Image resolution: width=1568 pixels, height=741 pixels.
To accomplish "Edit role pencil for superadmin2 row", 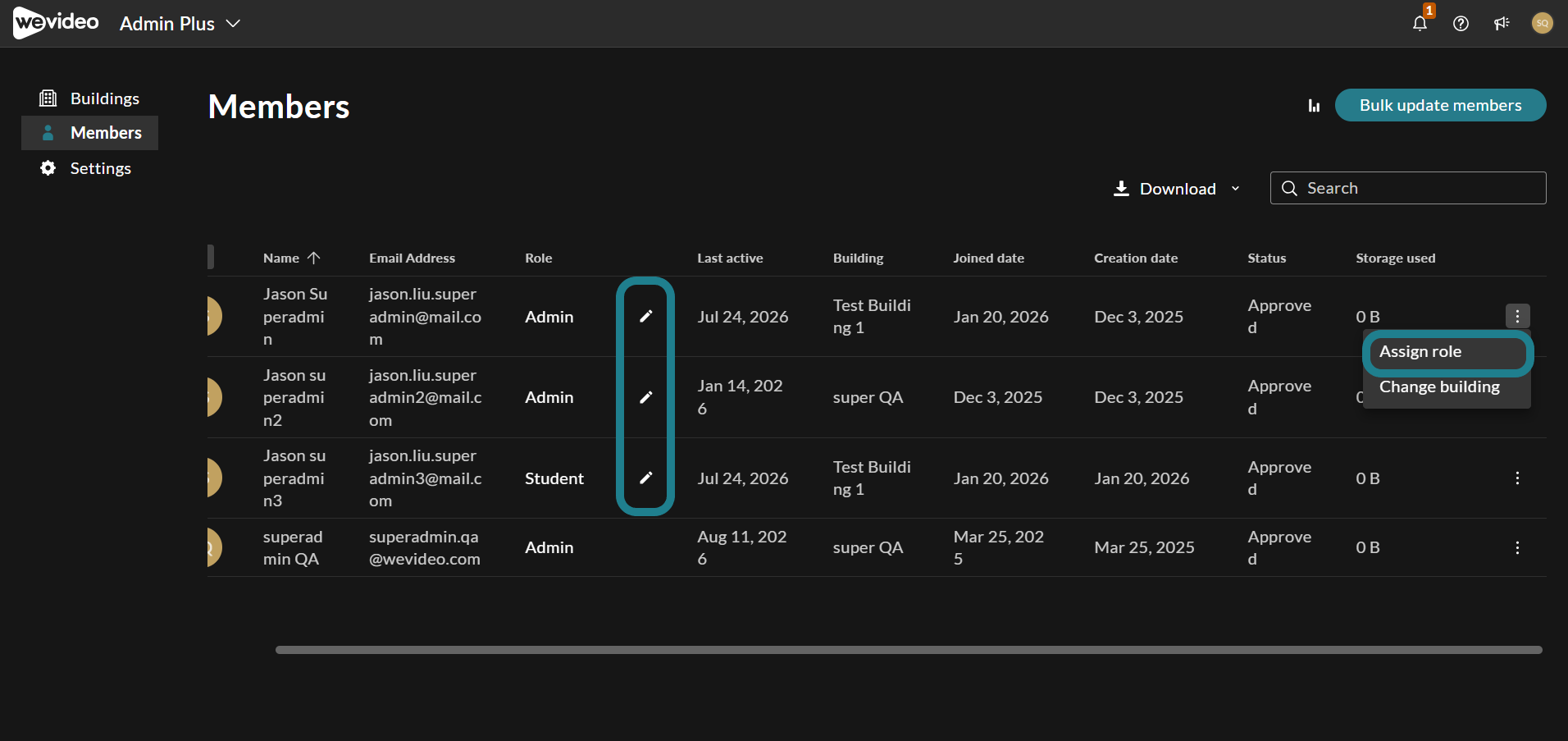I will coord(646,397).
